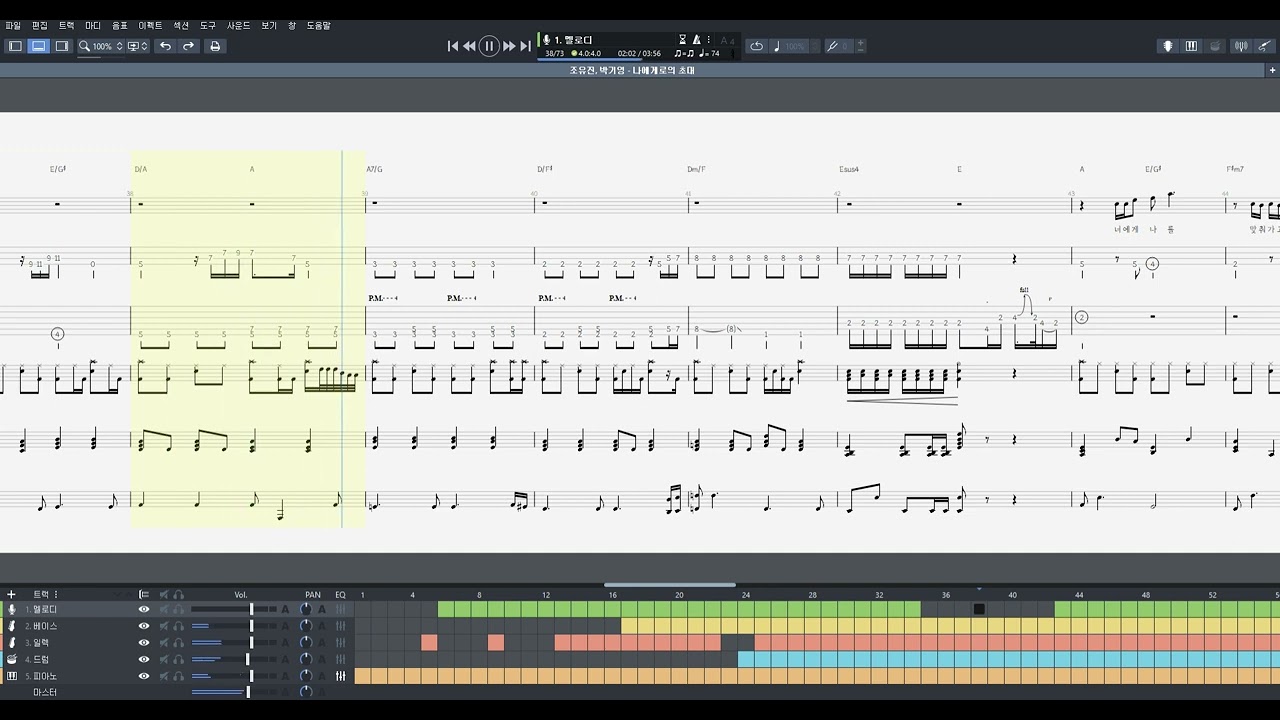Select the 일렉 track
Viewport: 1280px width, 720px height.
click(x=40, y=643)
